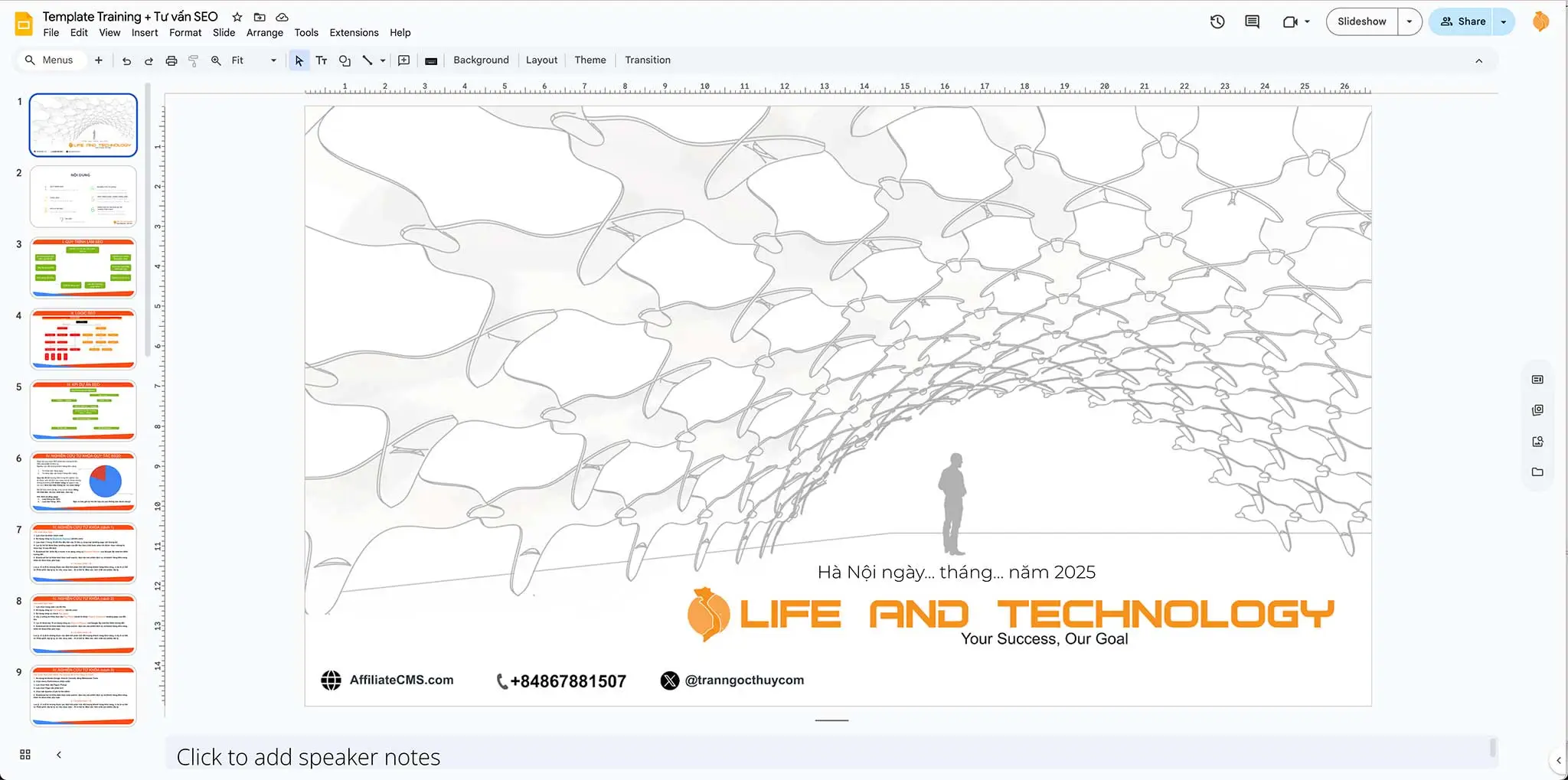The image size is (1568, 780).
Task: Switch to grid view
Action: coord(25,755)
